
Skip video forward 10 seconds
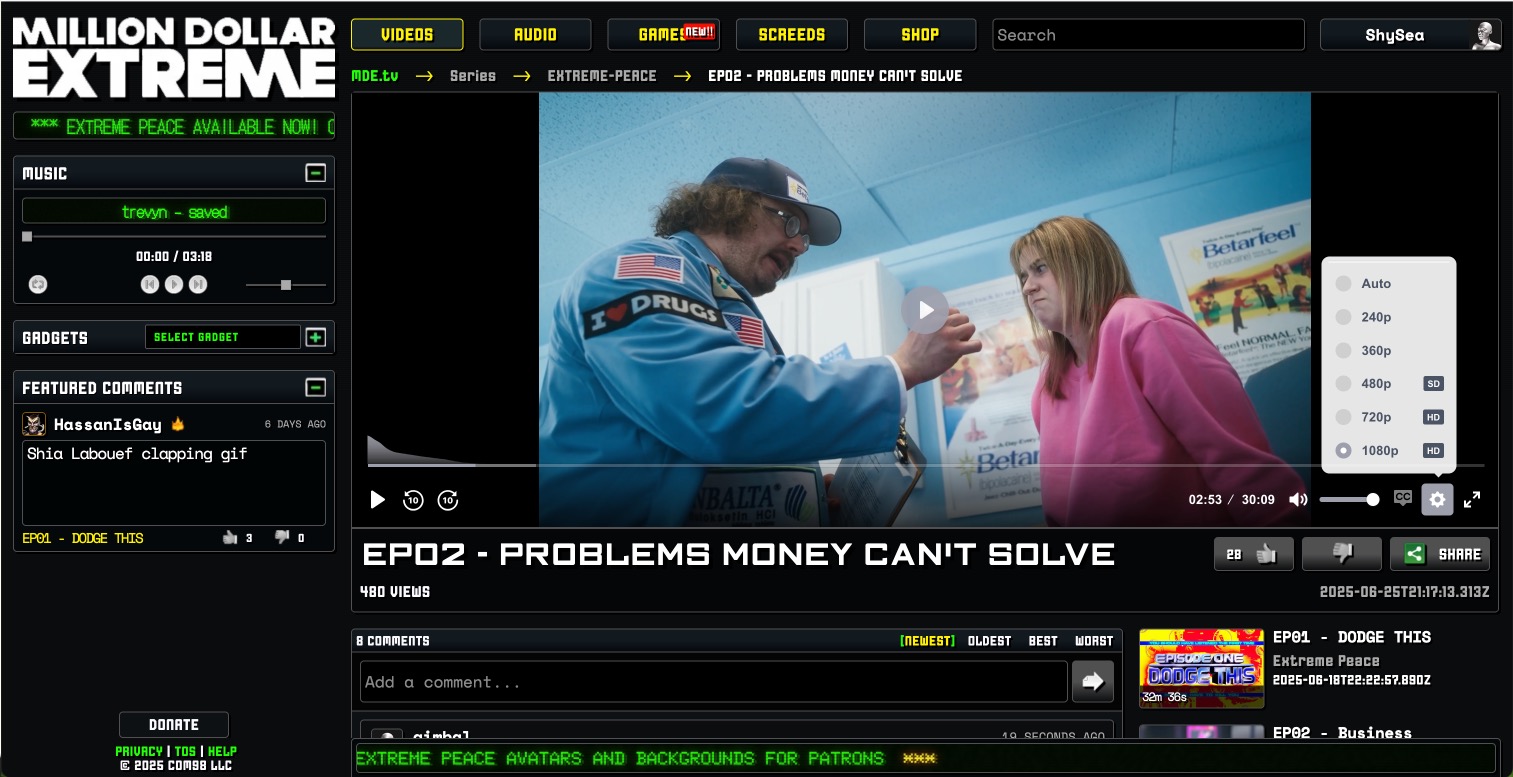448,500
